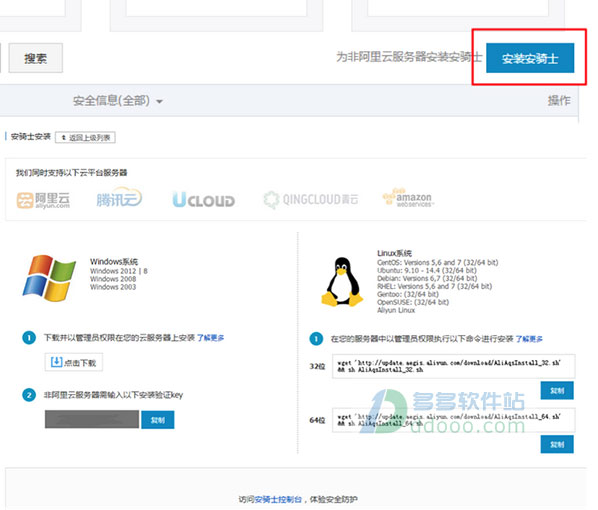
Task: Click the Windows flag logo
Action: click(49, 278)
